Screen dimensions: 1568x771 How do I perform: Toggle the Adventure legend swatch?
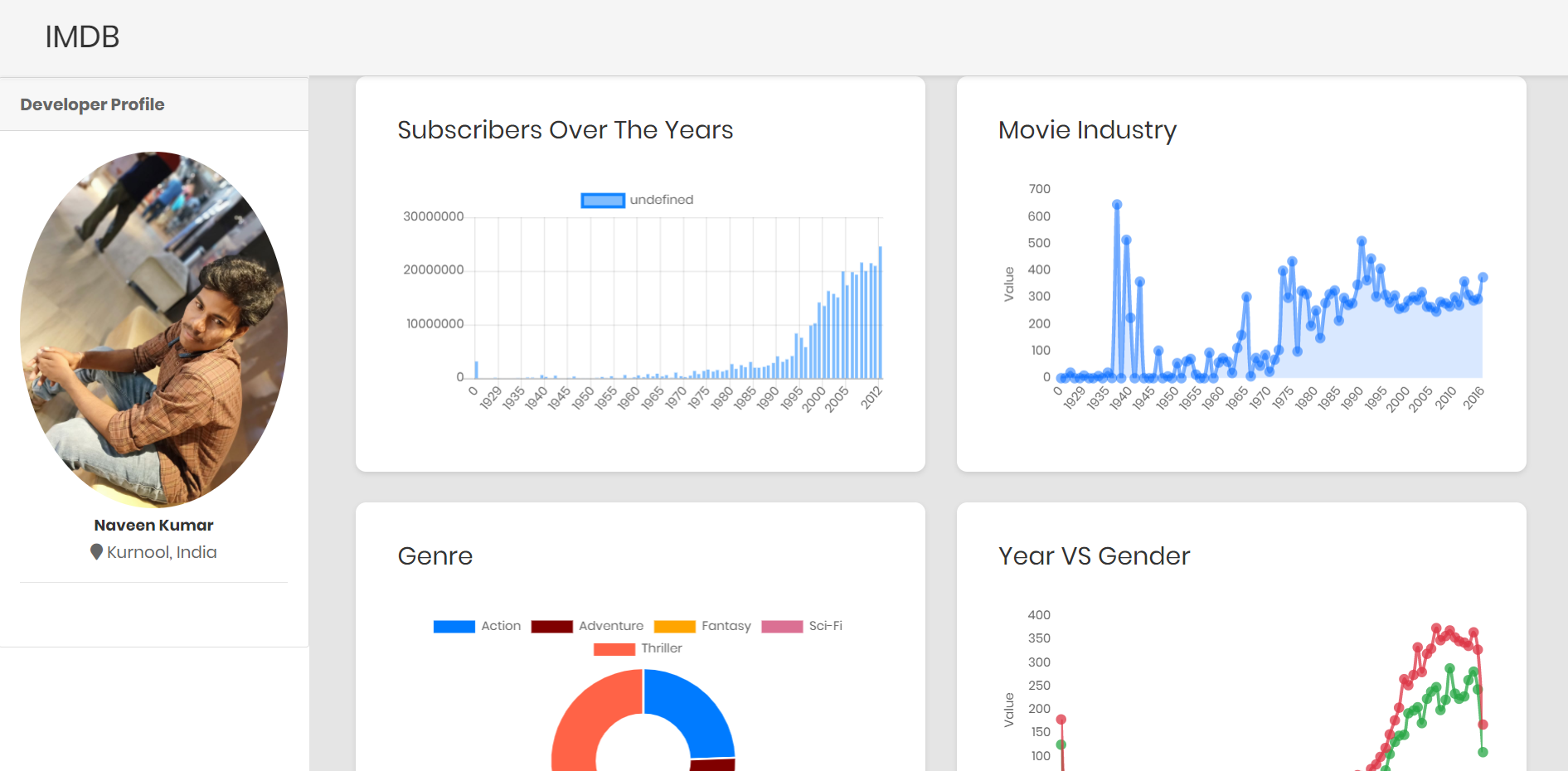pyautogui.click(x=552, y=627)
